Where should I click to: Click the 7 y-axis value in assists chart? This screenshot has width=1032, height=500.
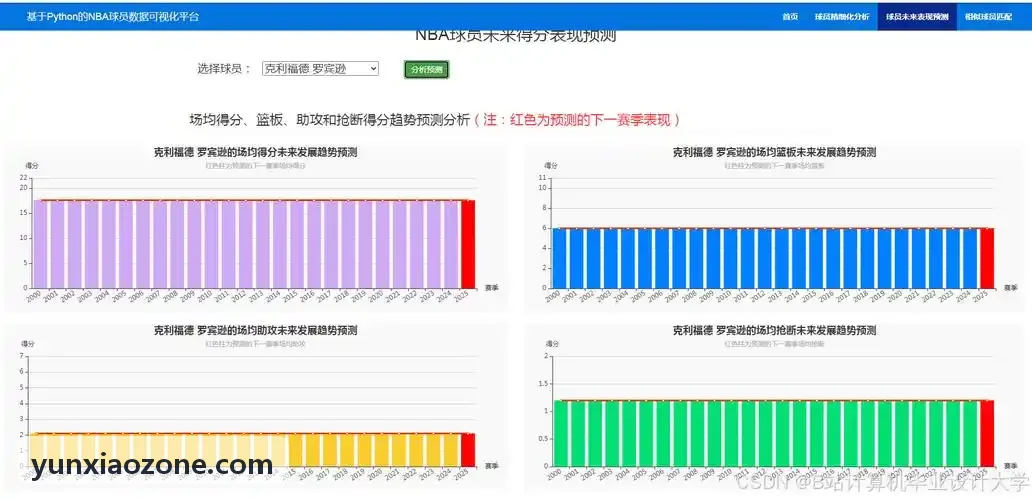coord(22,356)
